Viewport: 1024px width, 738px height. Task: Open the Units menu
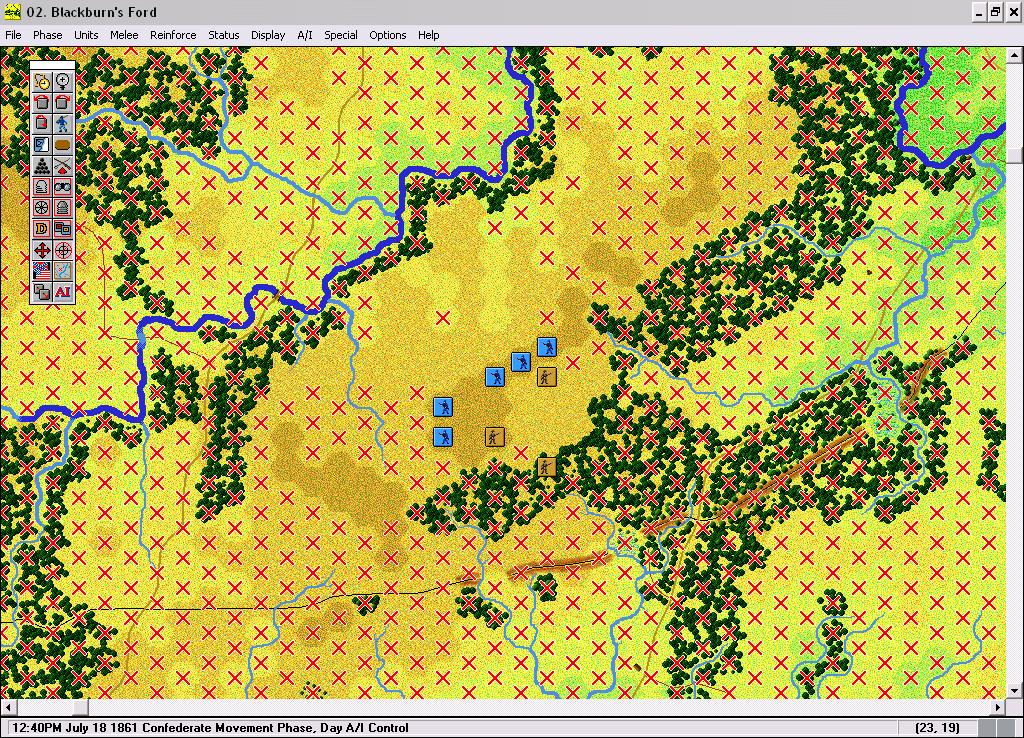click(86, 35)
